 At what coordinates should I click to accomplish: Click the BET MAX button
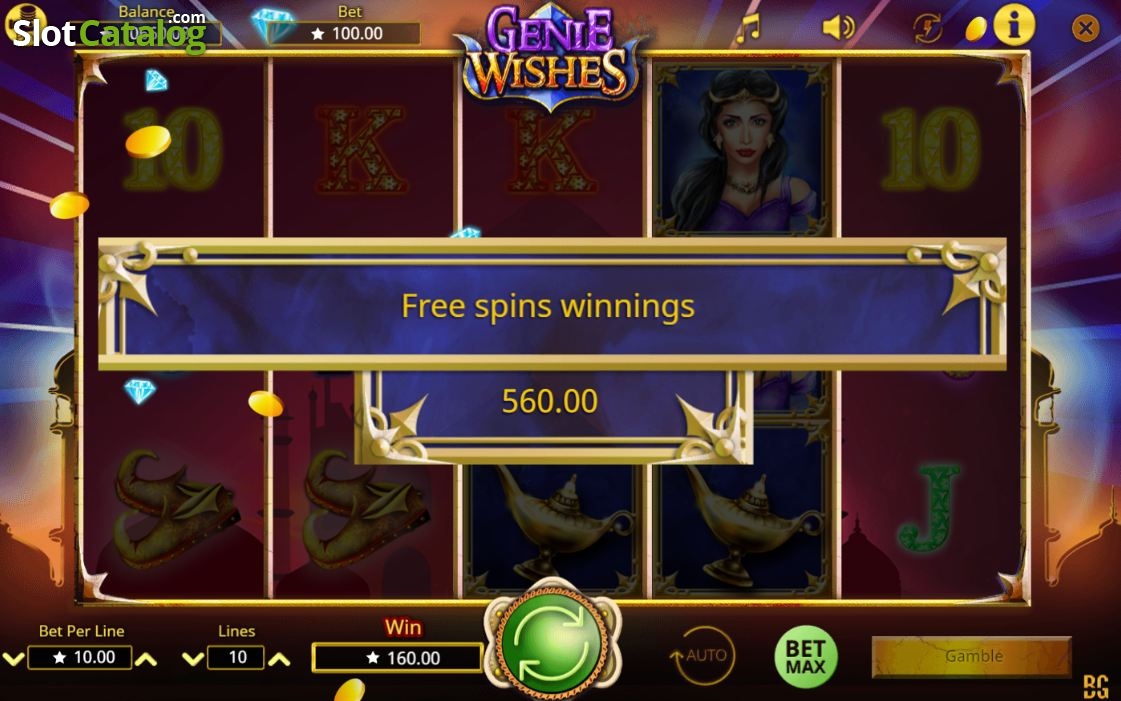point(806,657)
